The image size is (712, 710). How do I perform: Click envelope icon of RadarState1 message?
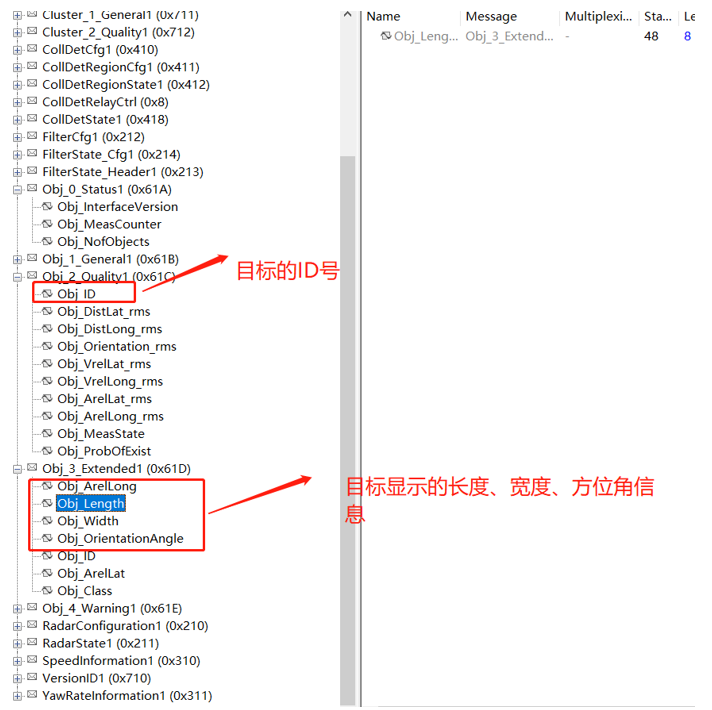[x=32, y=643]
